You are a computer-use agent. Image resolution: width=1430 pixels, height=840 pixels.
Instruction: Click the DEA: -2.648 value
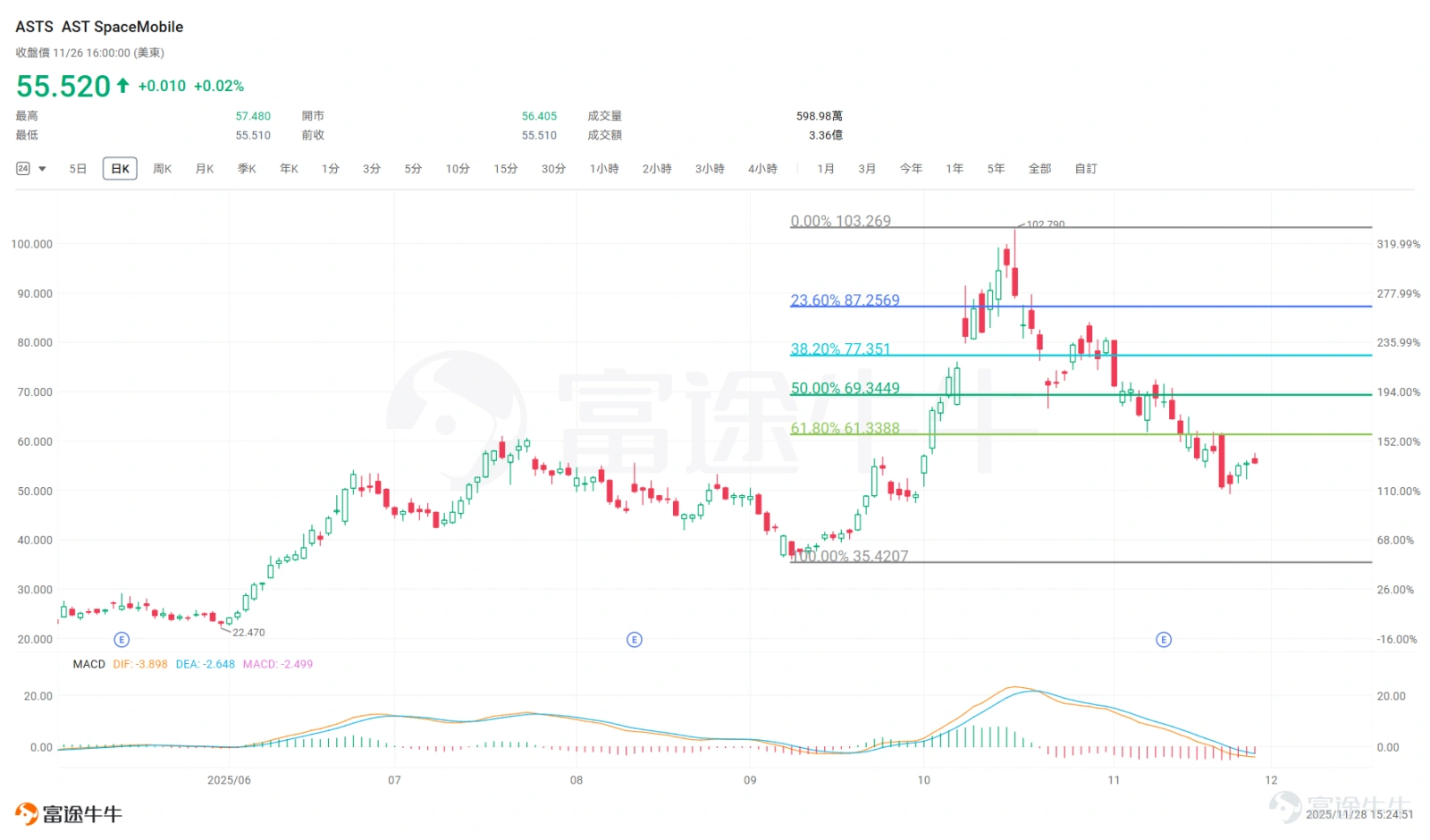[x=205, y=664]
